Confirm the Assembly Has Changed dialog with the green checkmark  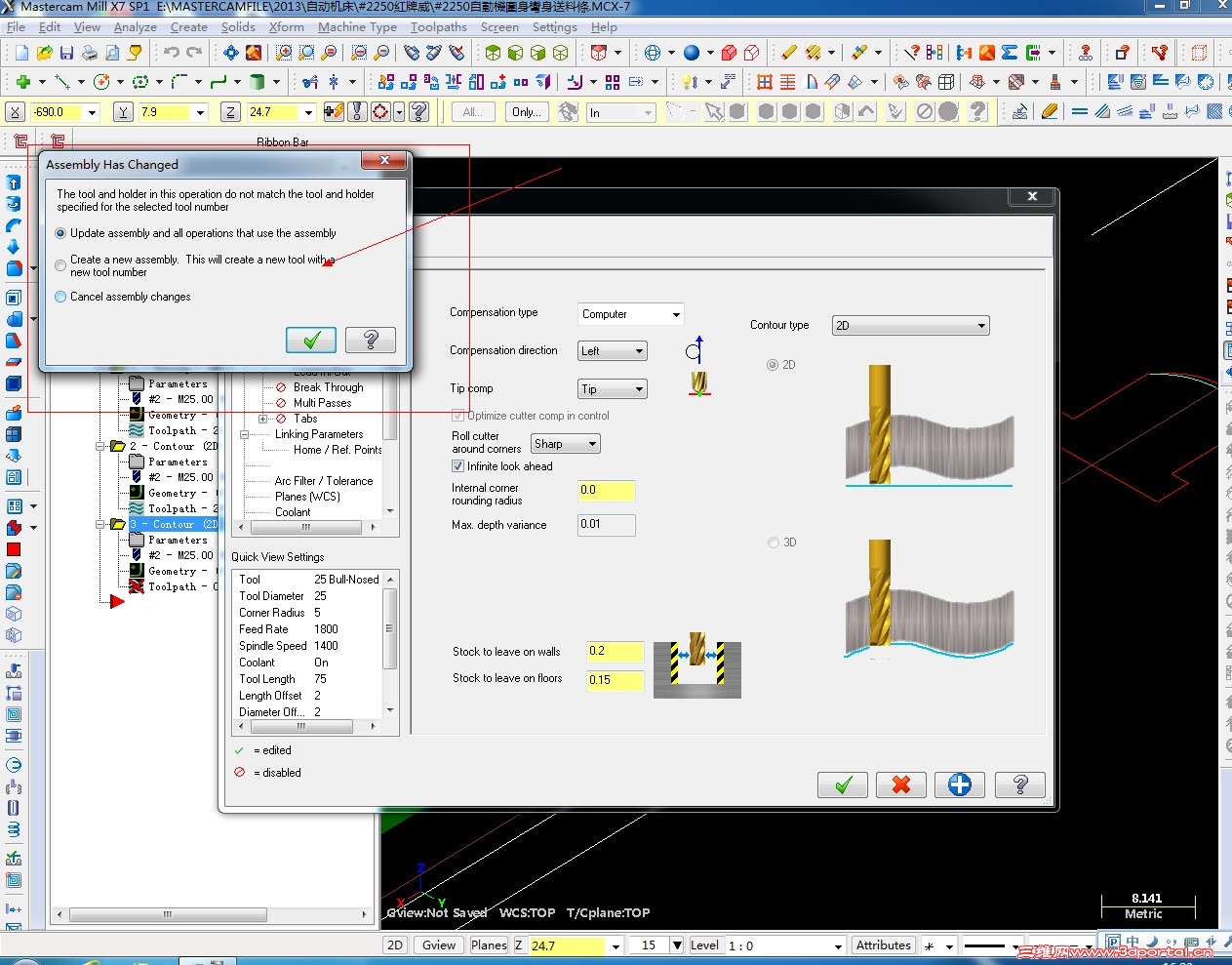tap(311, 340)
